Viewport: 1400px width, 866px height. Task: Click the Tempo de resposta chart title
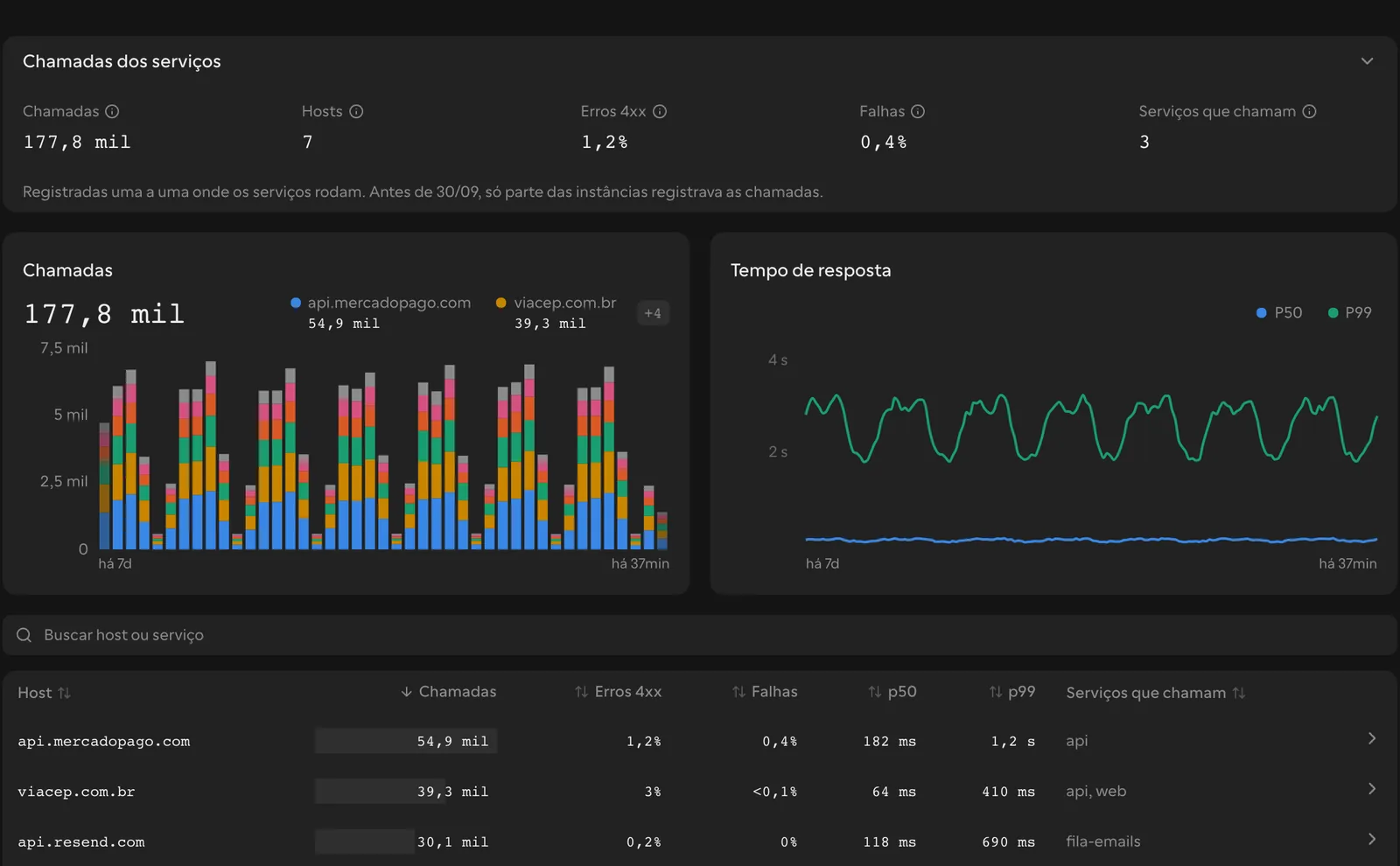coord(810,270)
